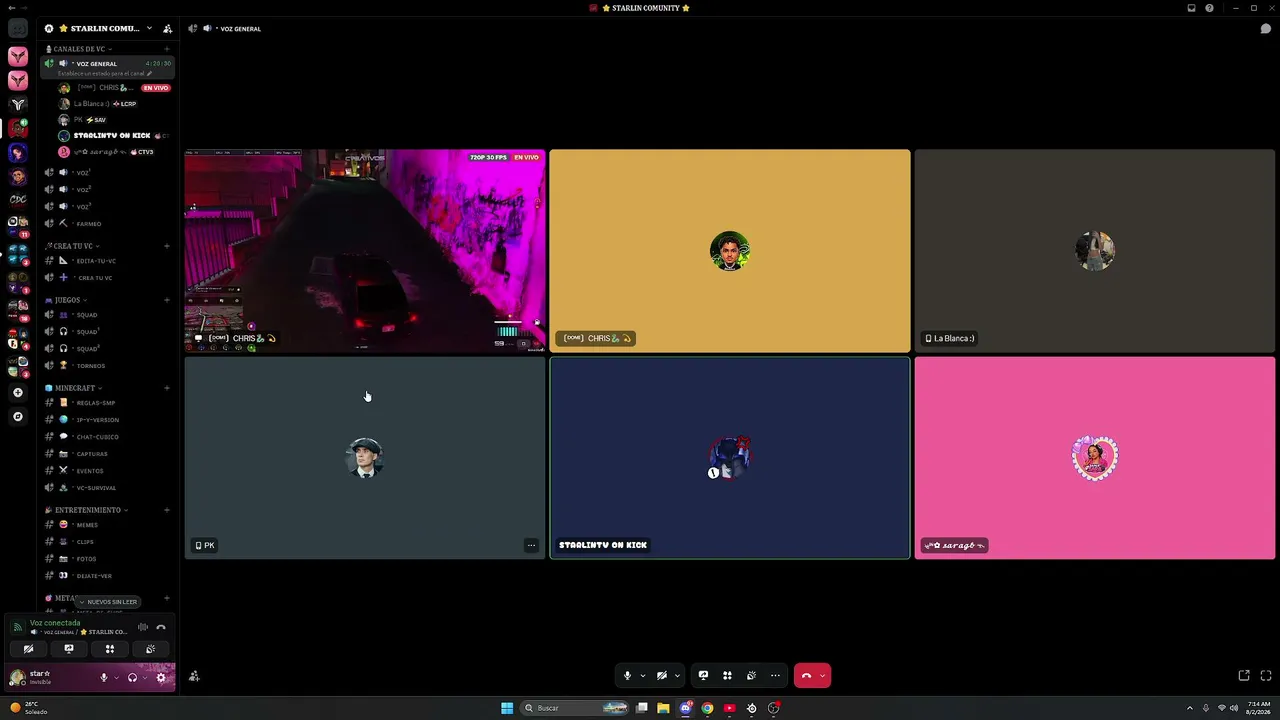Open direct messages home button
Image resolution: width=1280 pixels, height=720 pixels.
coord(18,29)
